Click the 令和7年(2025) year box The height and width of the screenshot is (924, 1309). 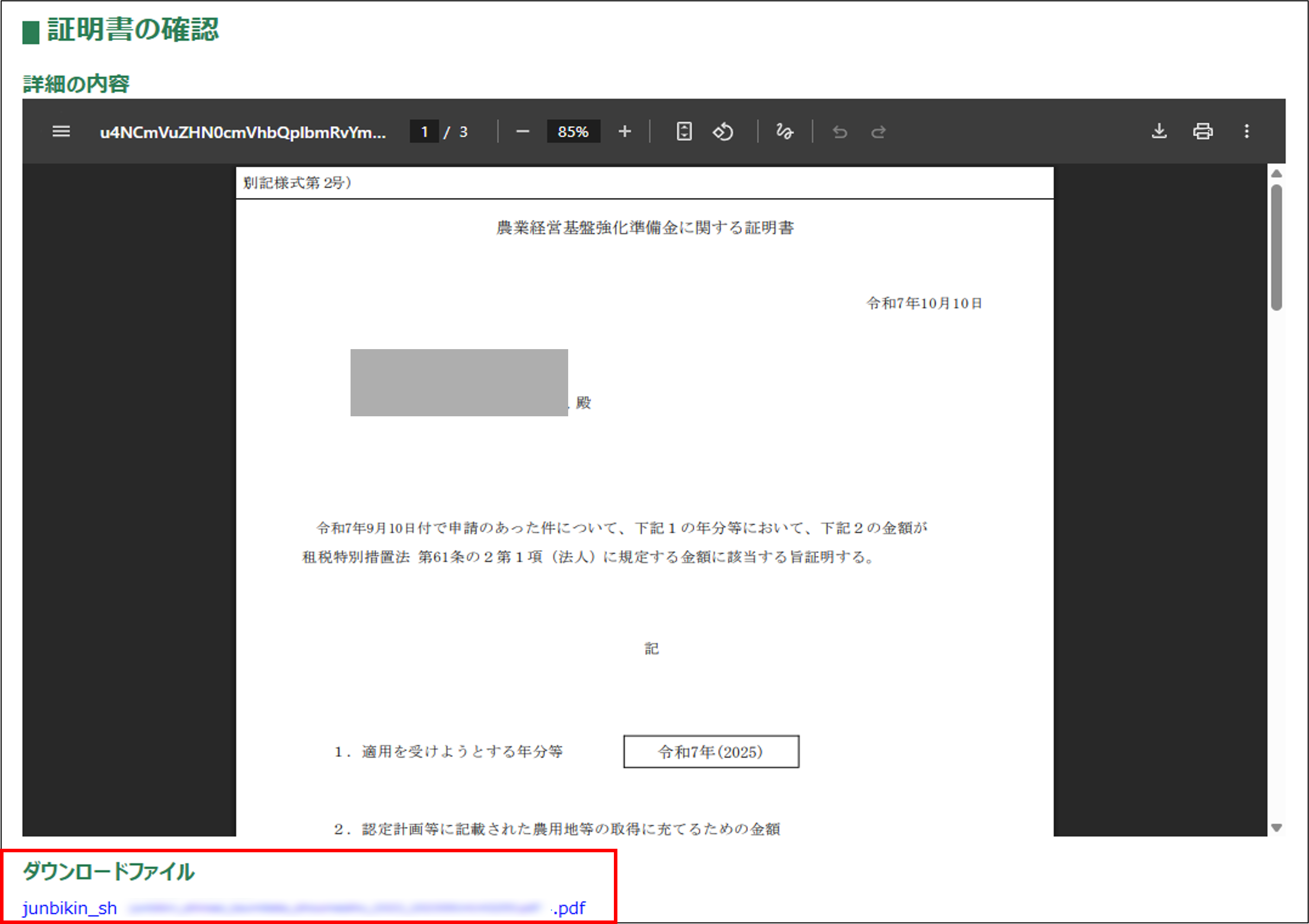pyautogui.click(x=711, y=752)
